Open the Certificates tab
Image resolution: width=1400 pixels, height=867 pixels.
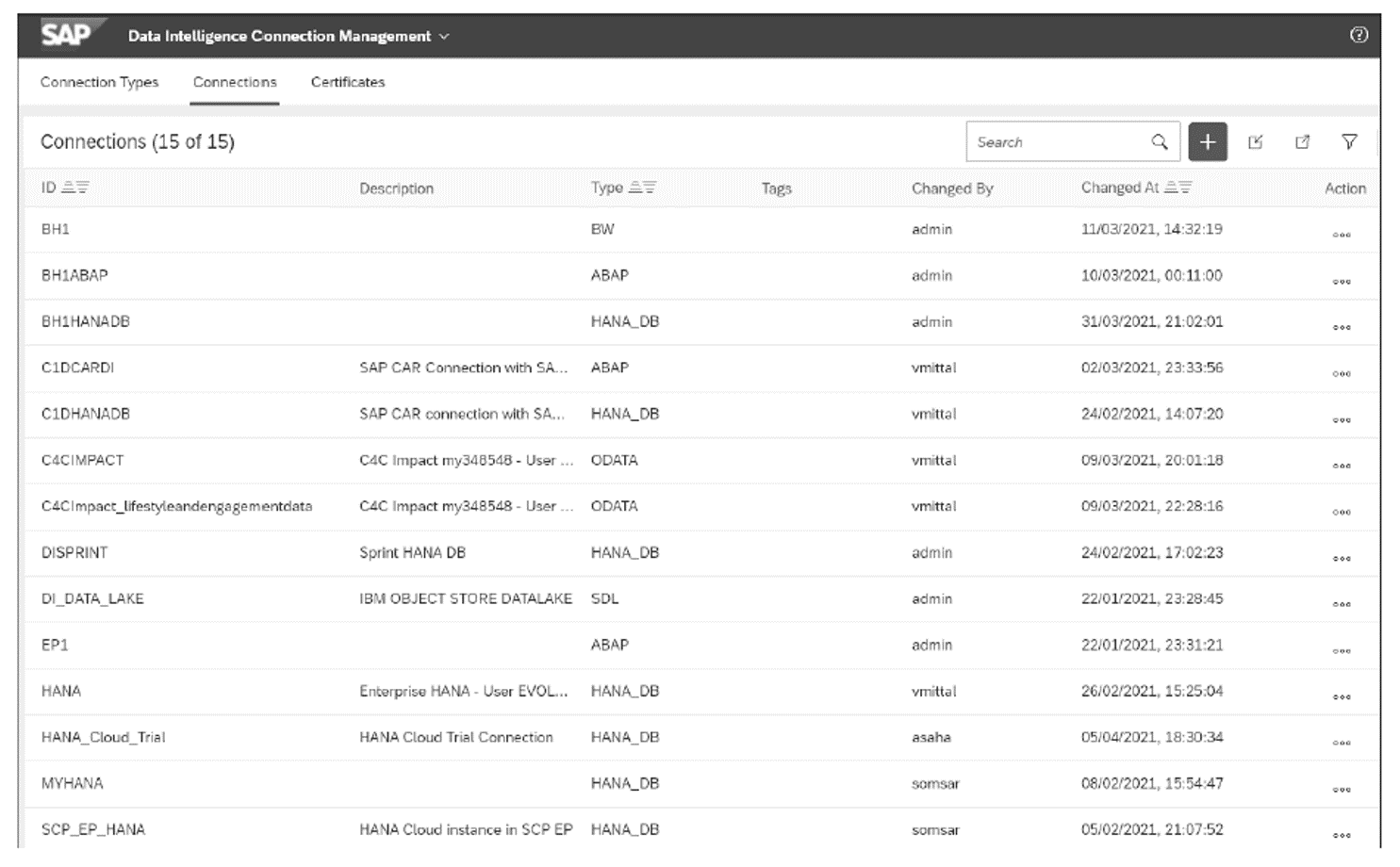tap(348, 82)
